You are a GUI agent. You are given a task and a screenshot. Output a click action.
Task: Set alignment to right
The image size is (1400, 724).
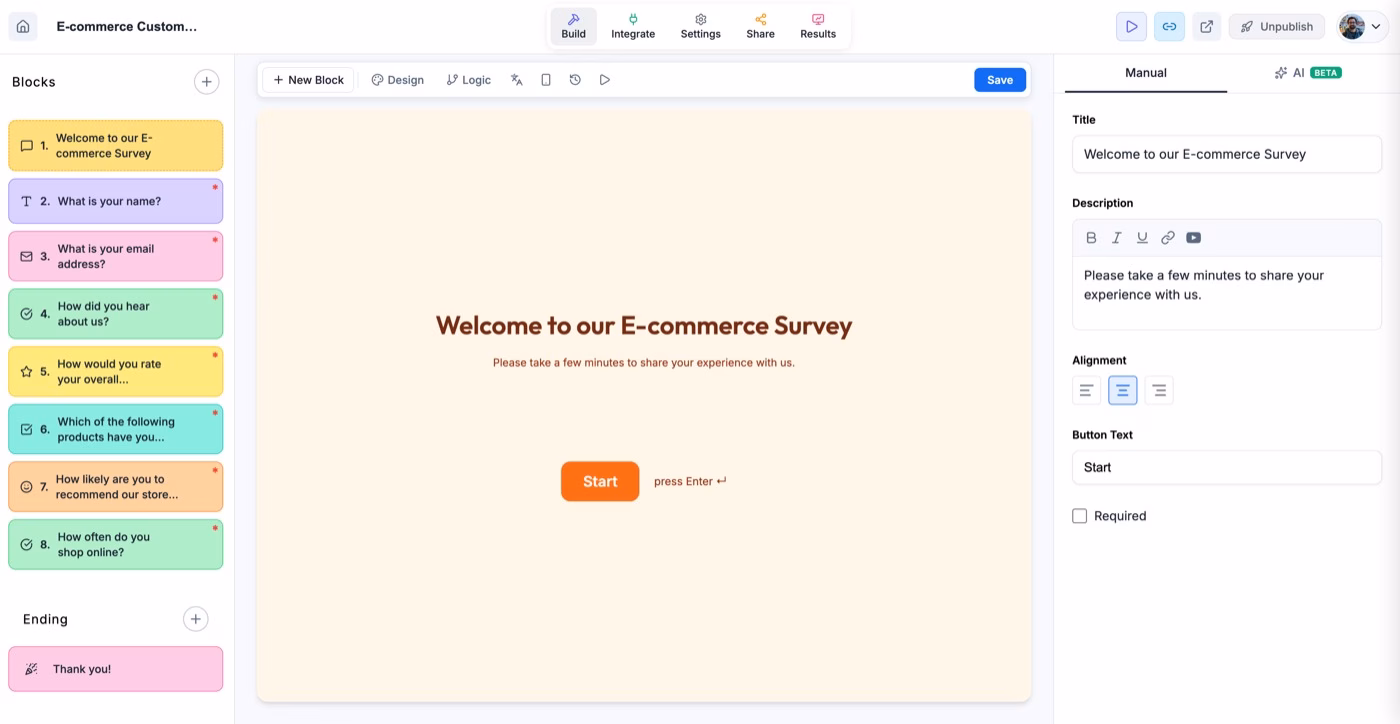1159,390
